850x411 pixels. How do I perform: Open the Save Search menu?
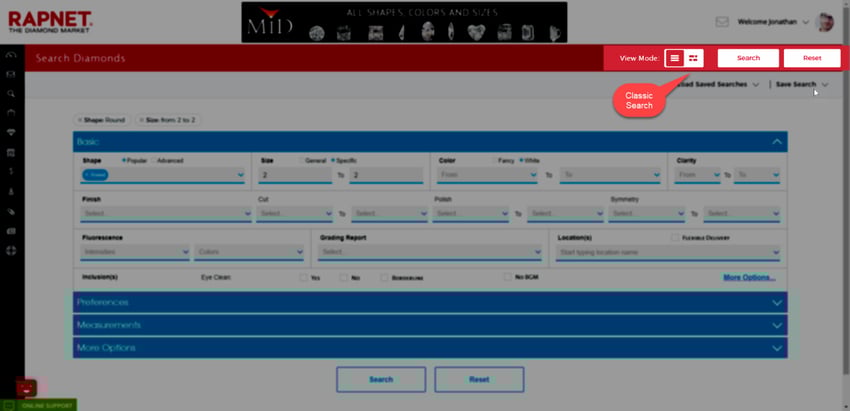pyautogui.click(x=801, y=85)
